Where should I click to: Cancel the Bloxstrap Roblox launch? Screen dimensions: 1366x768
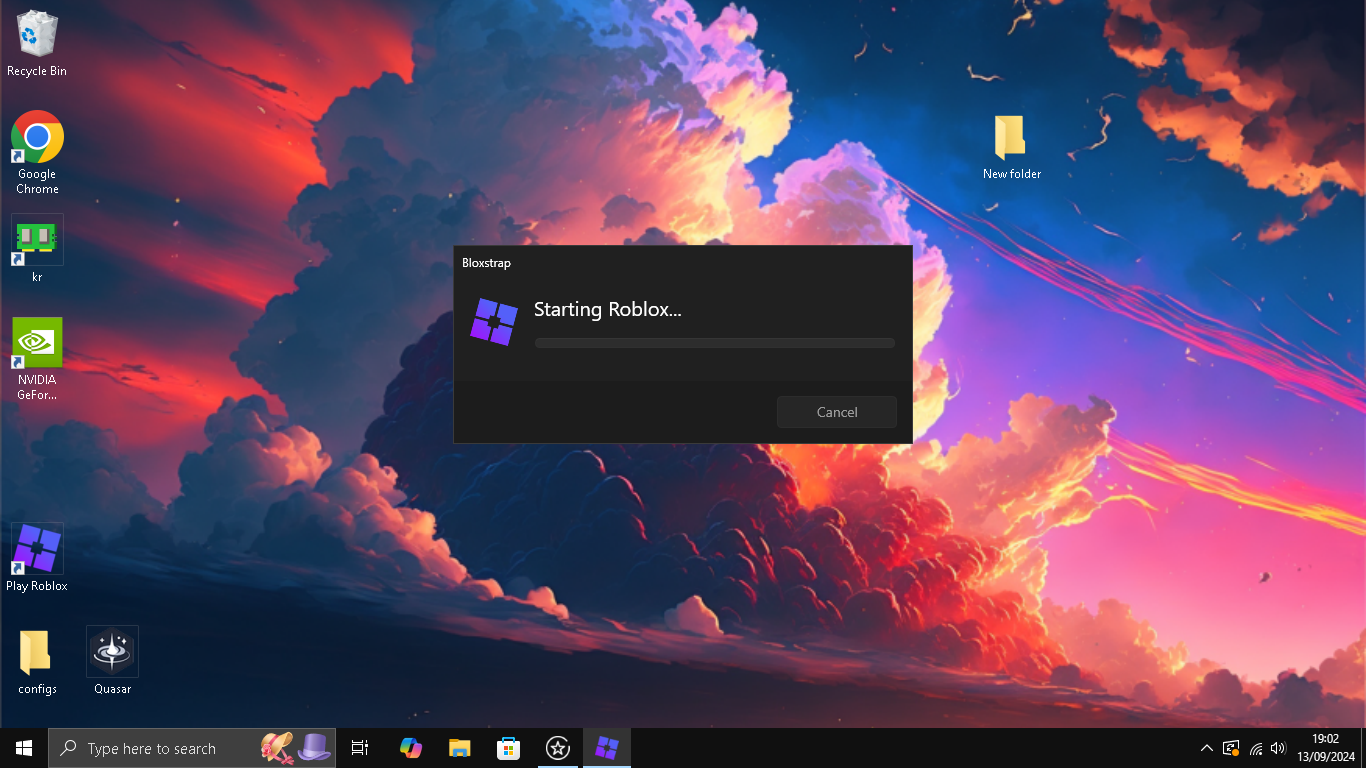pyautogui.click(x=837, y=412)
